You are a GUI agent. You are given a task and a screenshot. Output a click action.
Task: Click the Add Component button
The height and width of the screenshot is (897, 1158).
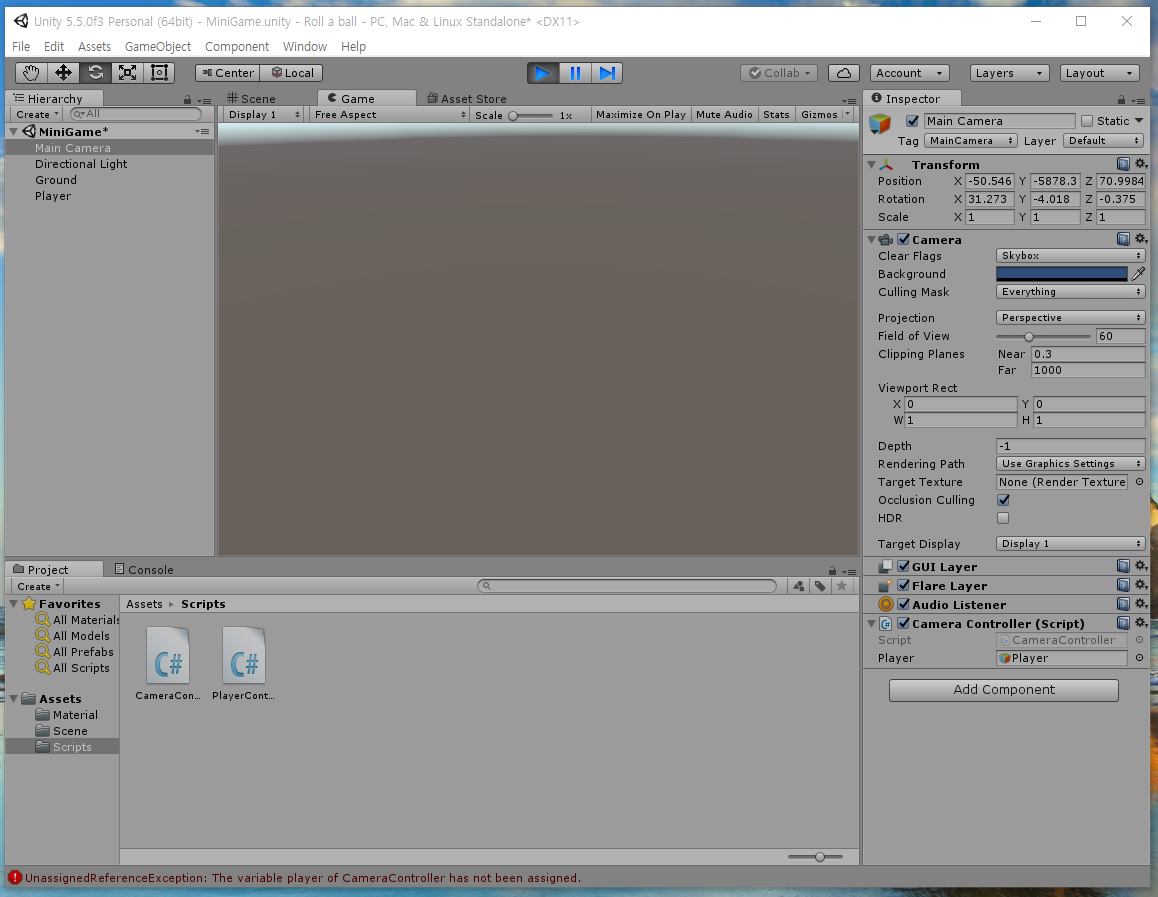pos(1003,690)
